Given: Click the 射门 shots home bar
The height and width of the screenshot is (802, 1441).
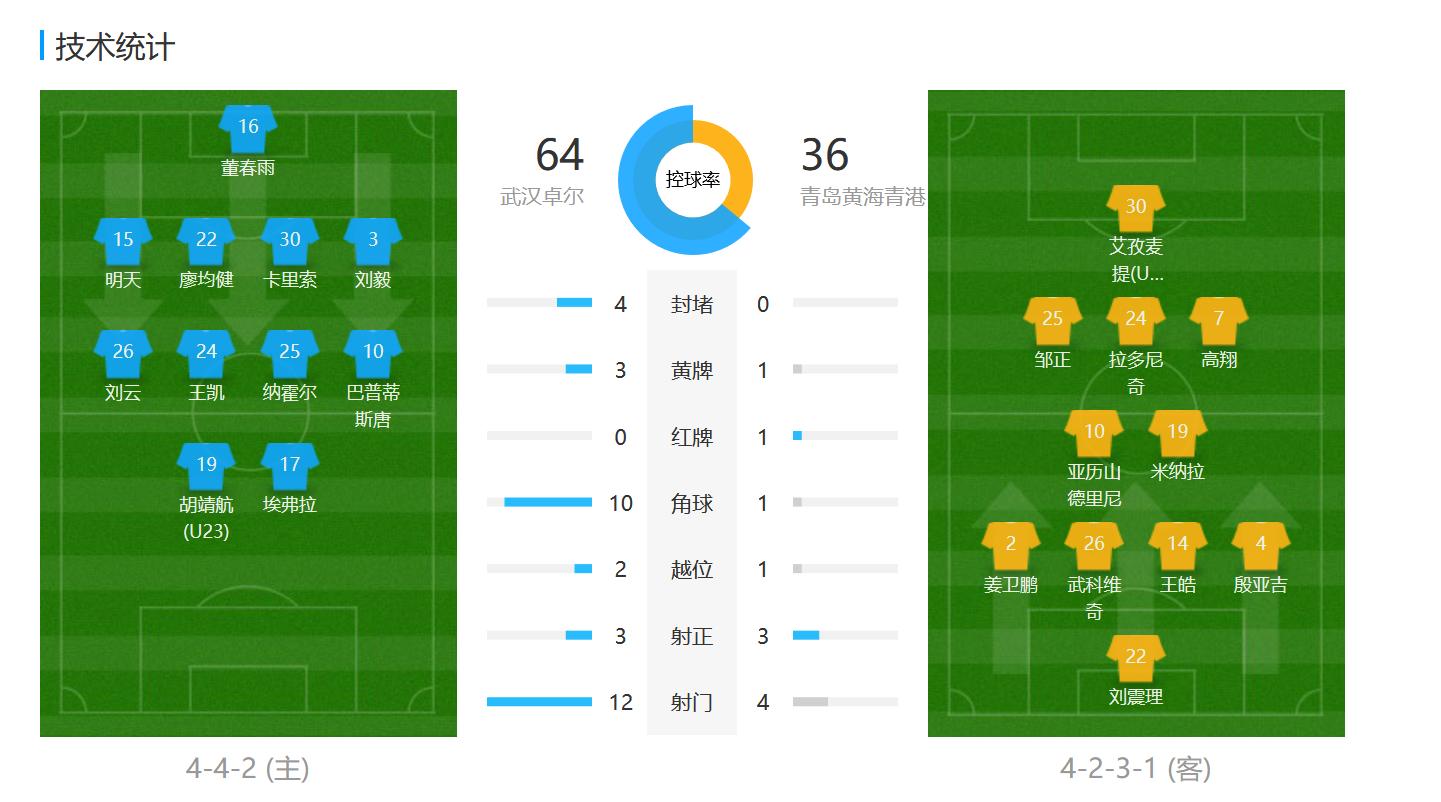Looking at the screenshot, I should click(x=539, y=702).
